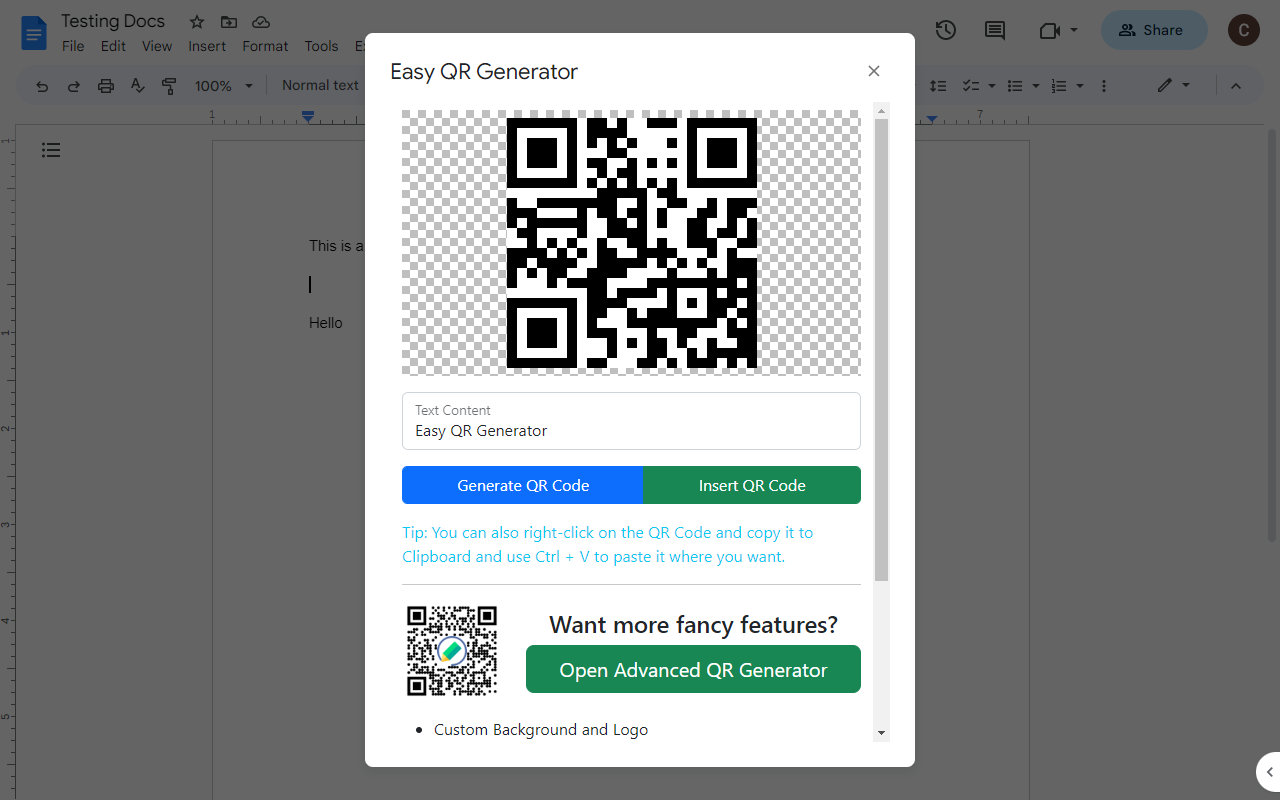Click the left indent ruler marker
Screen dimensions: 1280x800
click(308, 118)
